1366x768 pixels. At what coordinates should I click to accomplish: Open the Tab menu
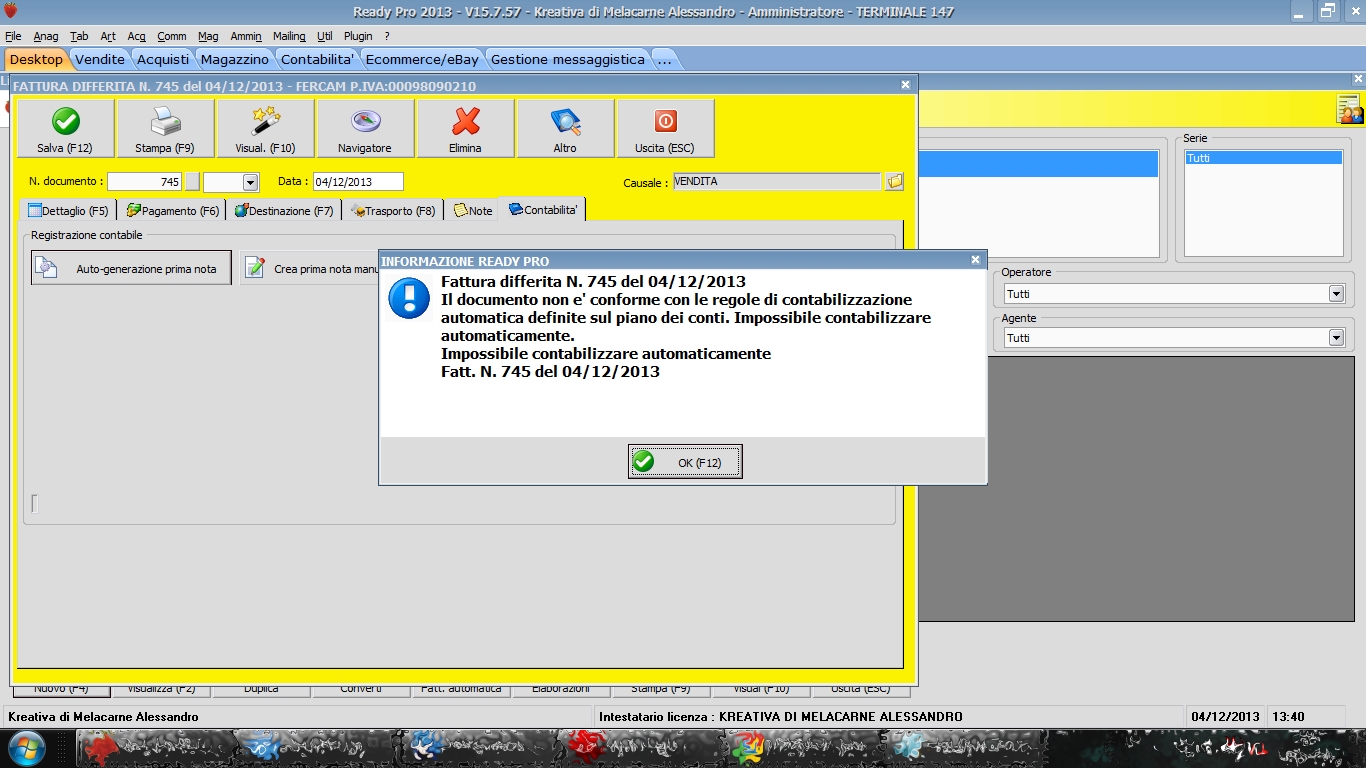(x=79, y=36)
